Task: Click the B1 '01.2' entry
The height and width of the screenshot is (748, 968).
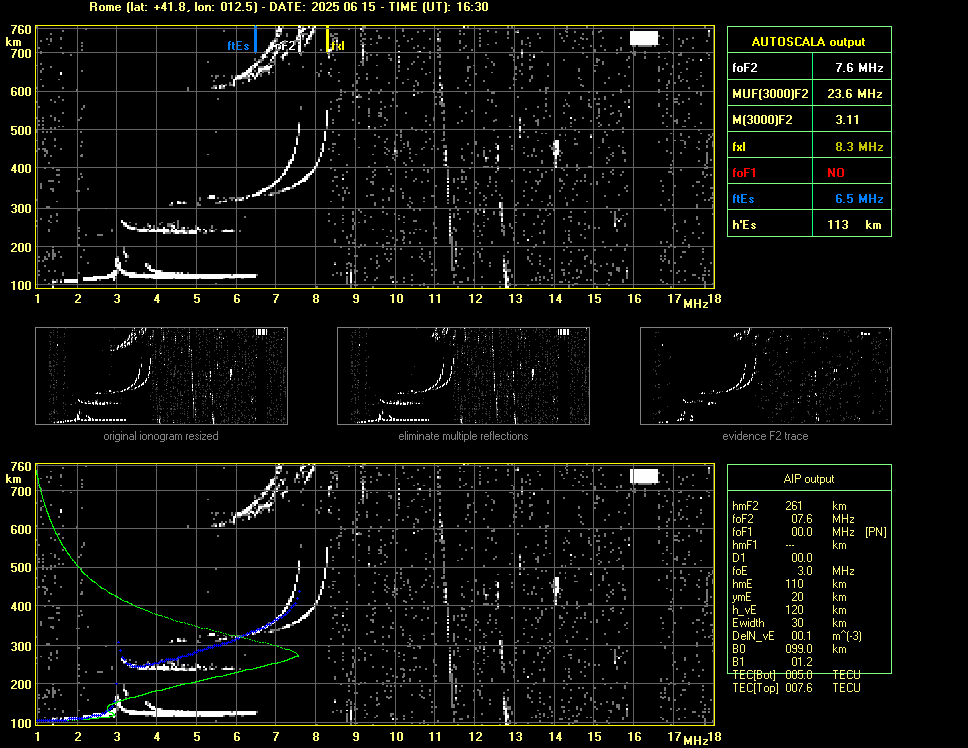Action: coord(772,662)
